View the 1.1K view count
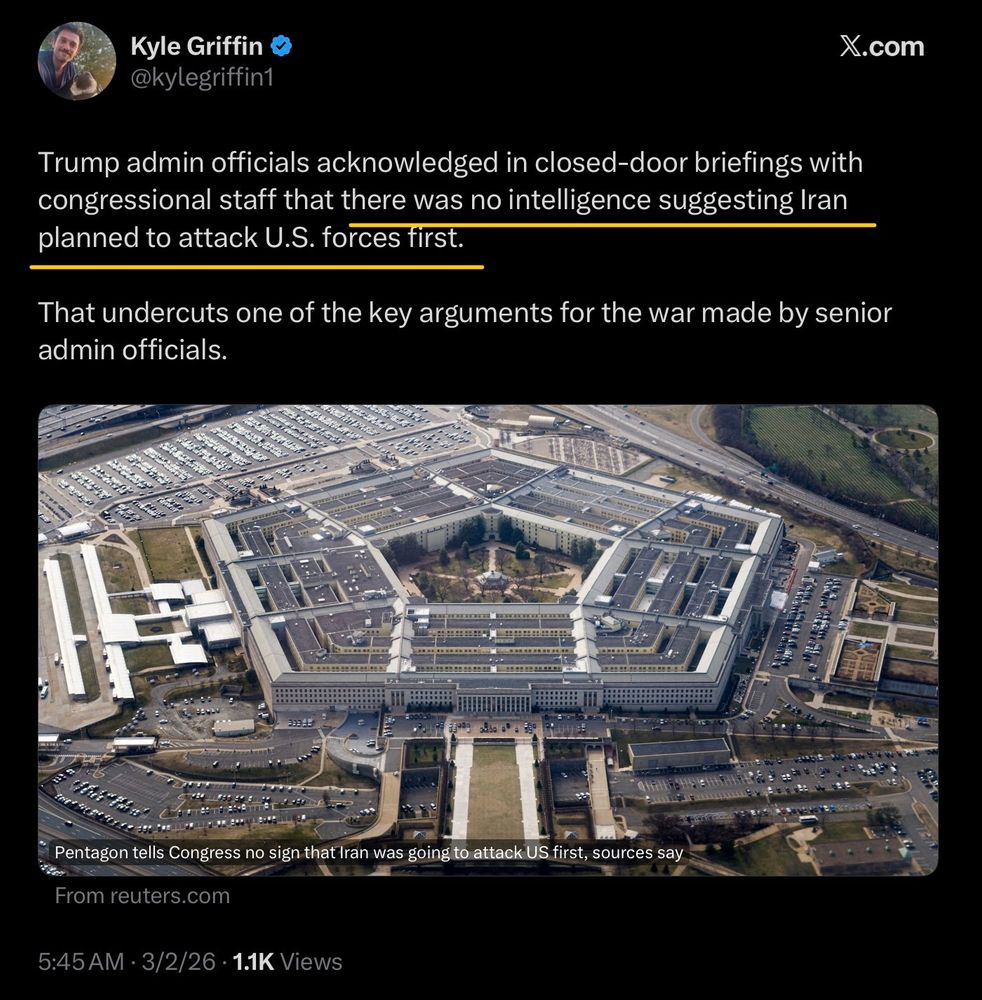Screen dimensions: 982x1000 tap(253, 962)
